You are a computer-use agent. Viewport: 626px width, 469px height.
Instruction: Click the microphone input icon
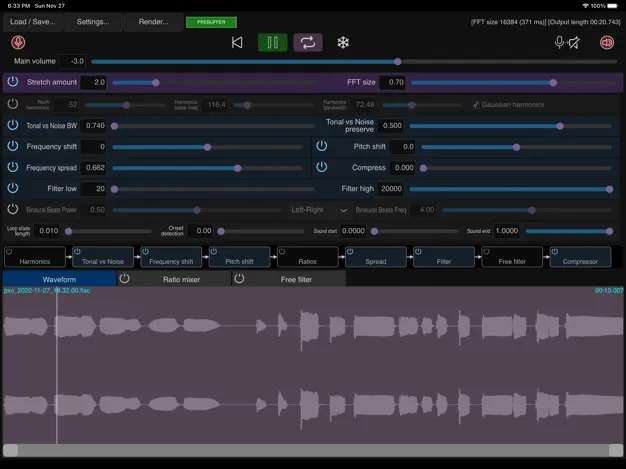pos(560,42)
